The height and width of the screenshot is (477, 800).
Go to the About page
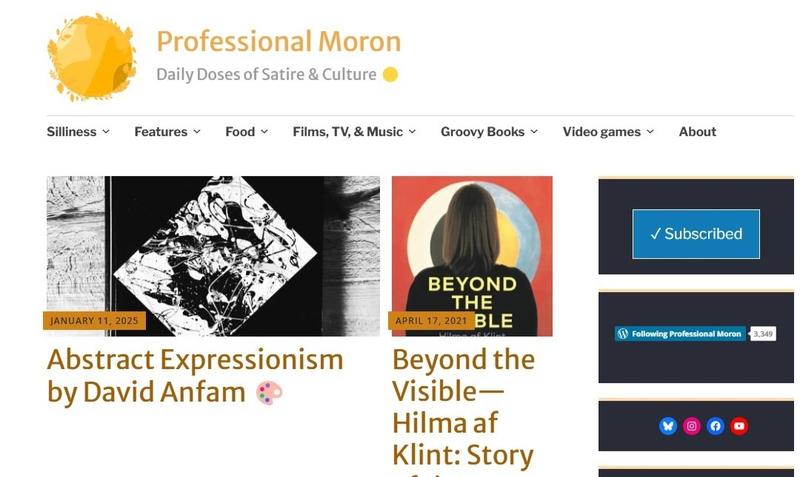[x=697, y=132]
